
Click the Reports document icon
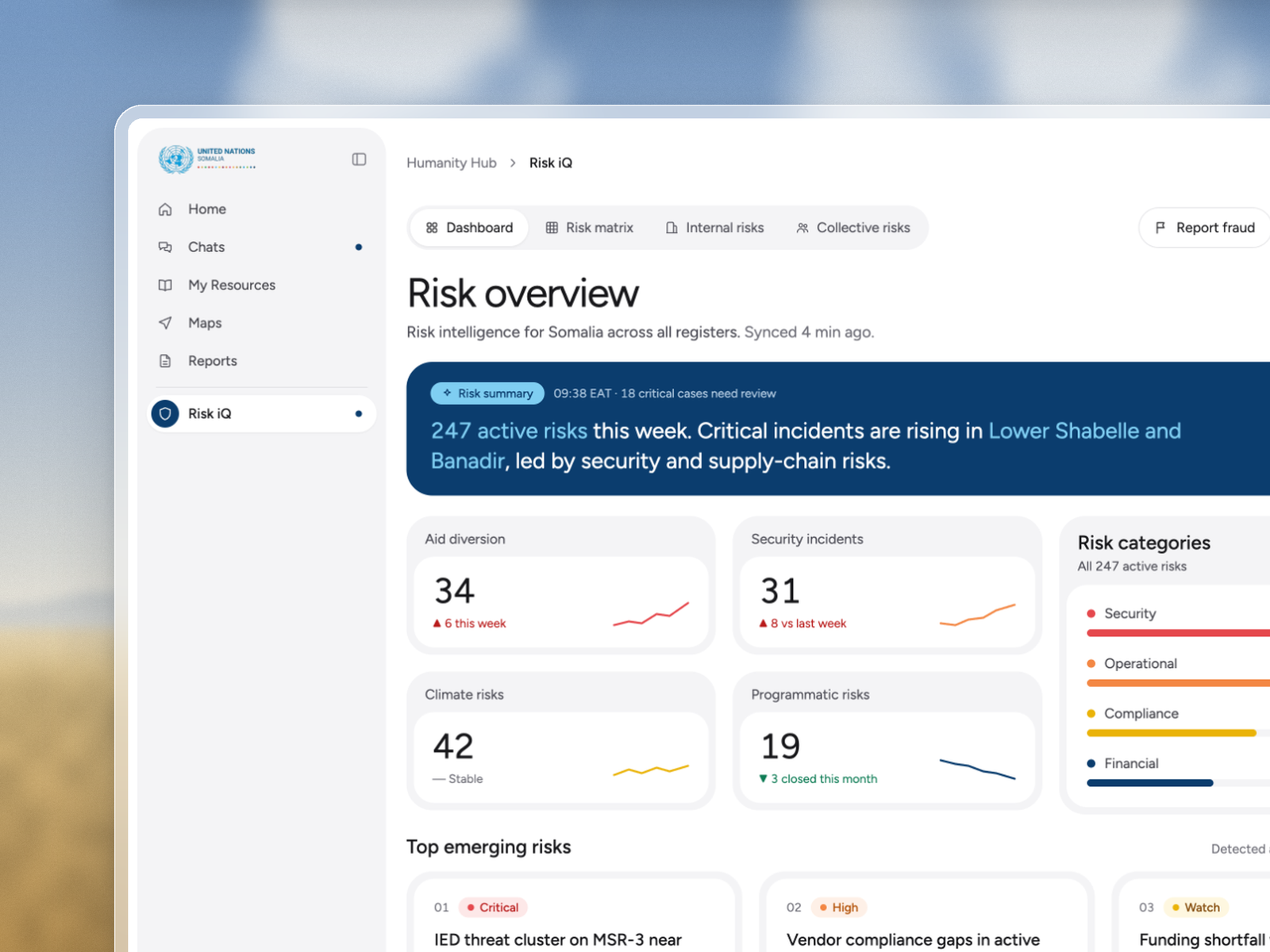tap(165, 361)
